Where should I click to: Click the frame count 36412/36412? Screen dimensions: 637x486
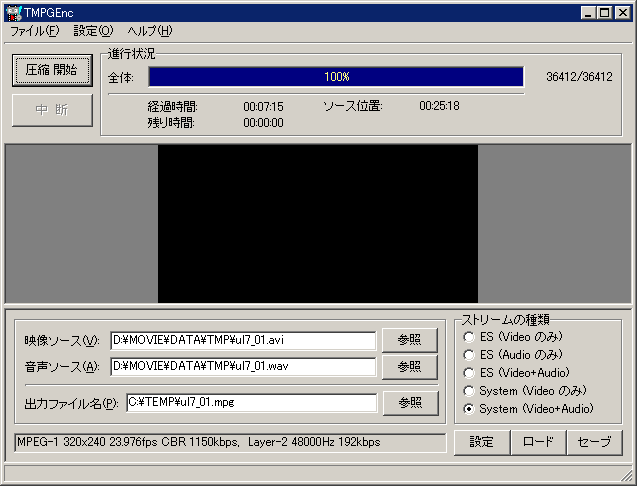579,77
